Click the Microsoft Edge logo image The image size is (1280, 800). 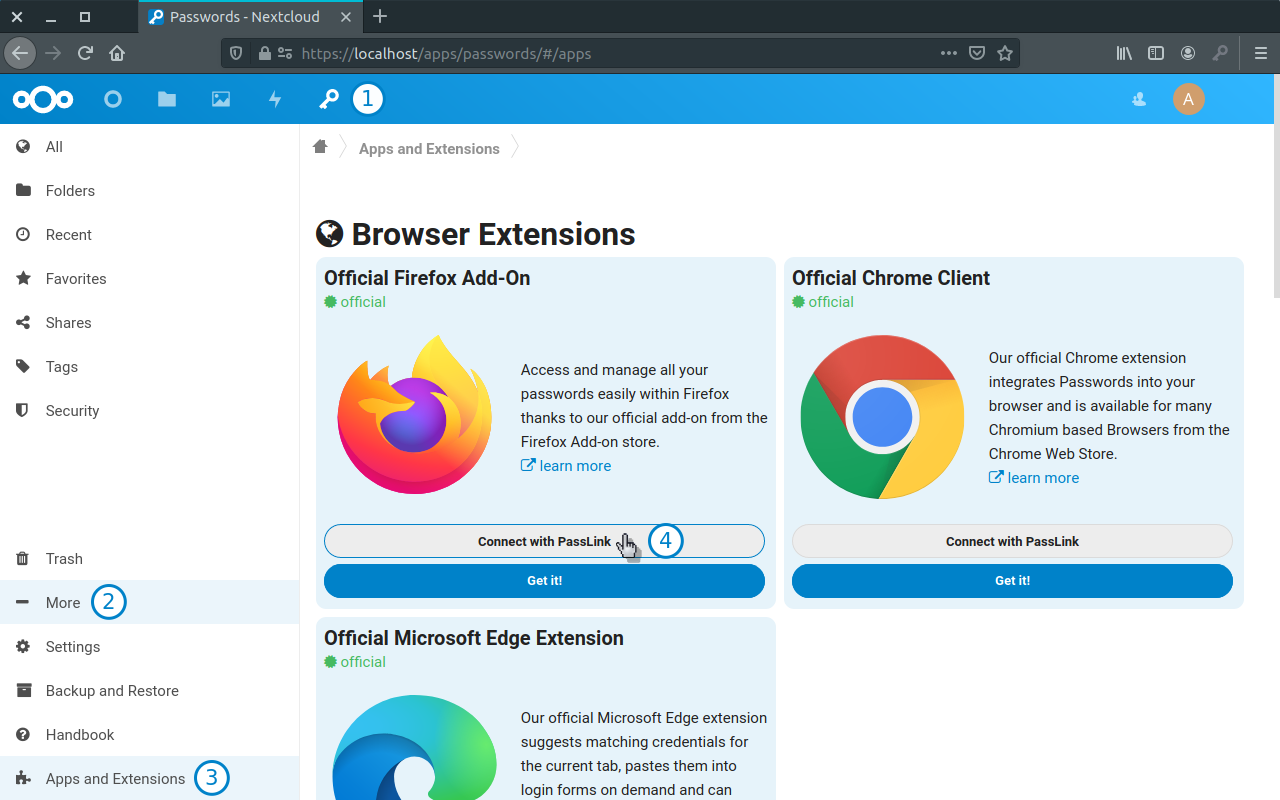(415, 748)
